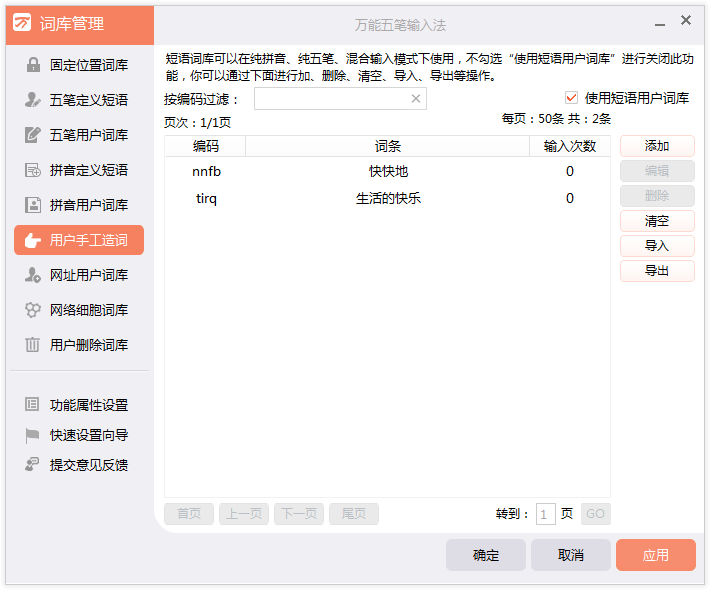This screenshot has width=710, height=590.
Task: Click the document icon for 拼音定义短语
Action: (32, 170)
